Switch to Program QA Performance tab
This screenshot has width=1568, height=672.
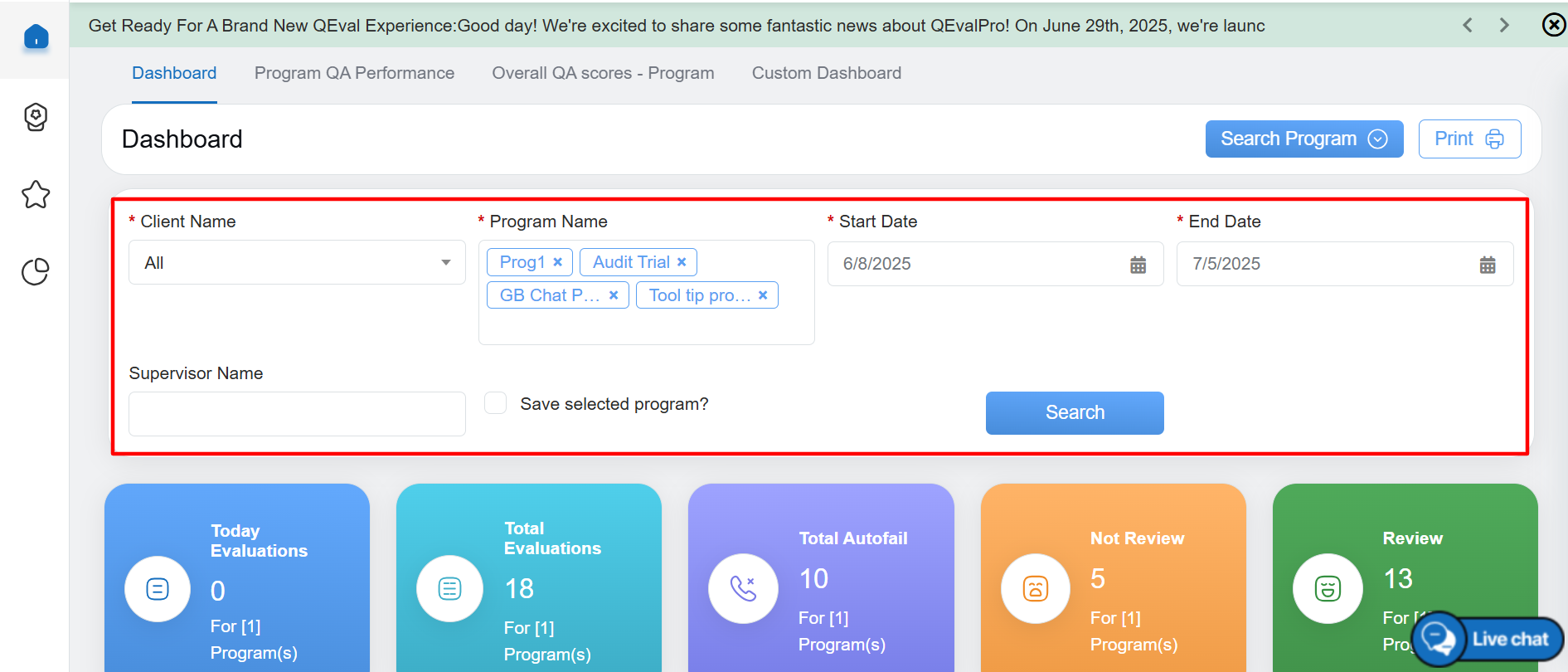coord(354,73)
